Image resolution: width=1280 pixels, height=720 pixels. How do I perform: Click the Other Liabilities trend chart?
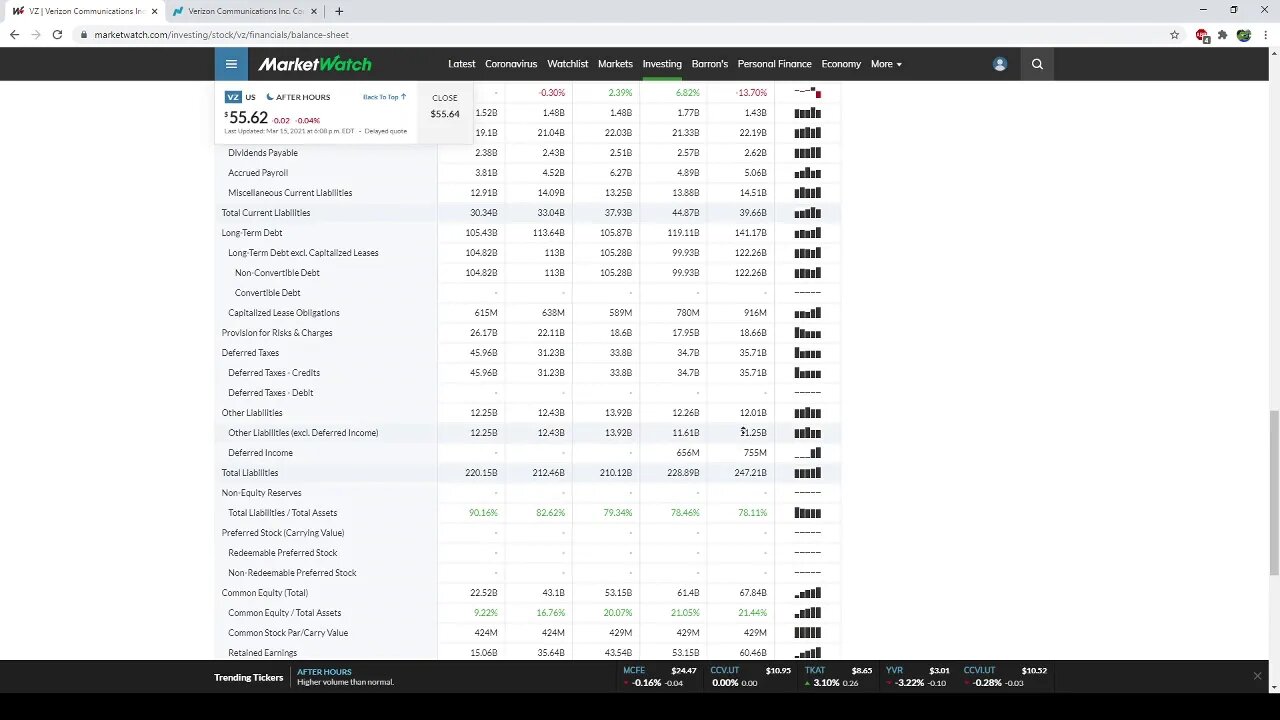pyautogui.click(x=807, y=413)
